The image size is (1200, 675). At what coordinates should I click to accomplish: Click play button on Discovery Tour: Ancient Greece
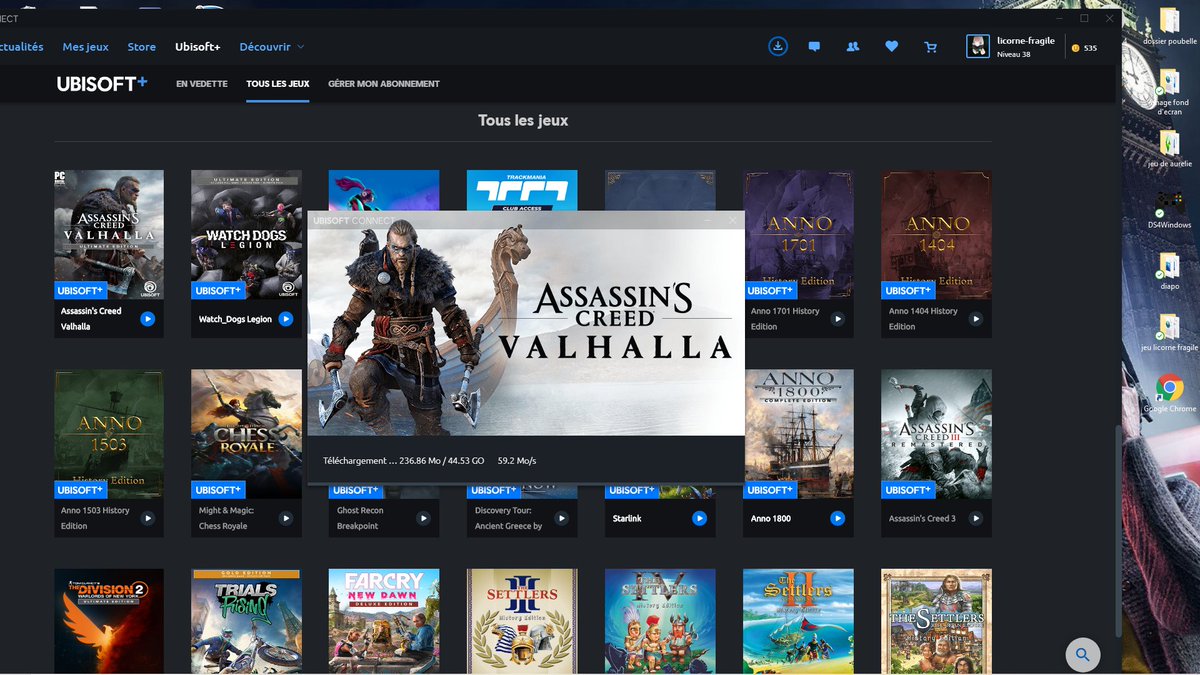click(x=561, y=518)
